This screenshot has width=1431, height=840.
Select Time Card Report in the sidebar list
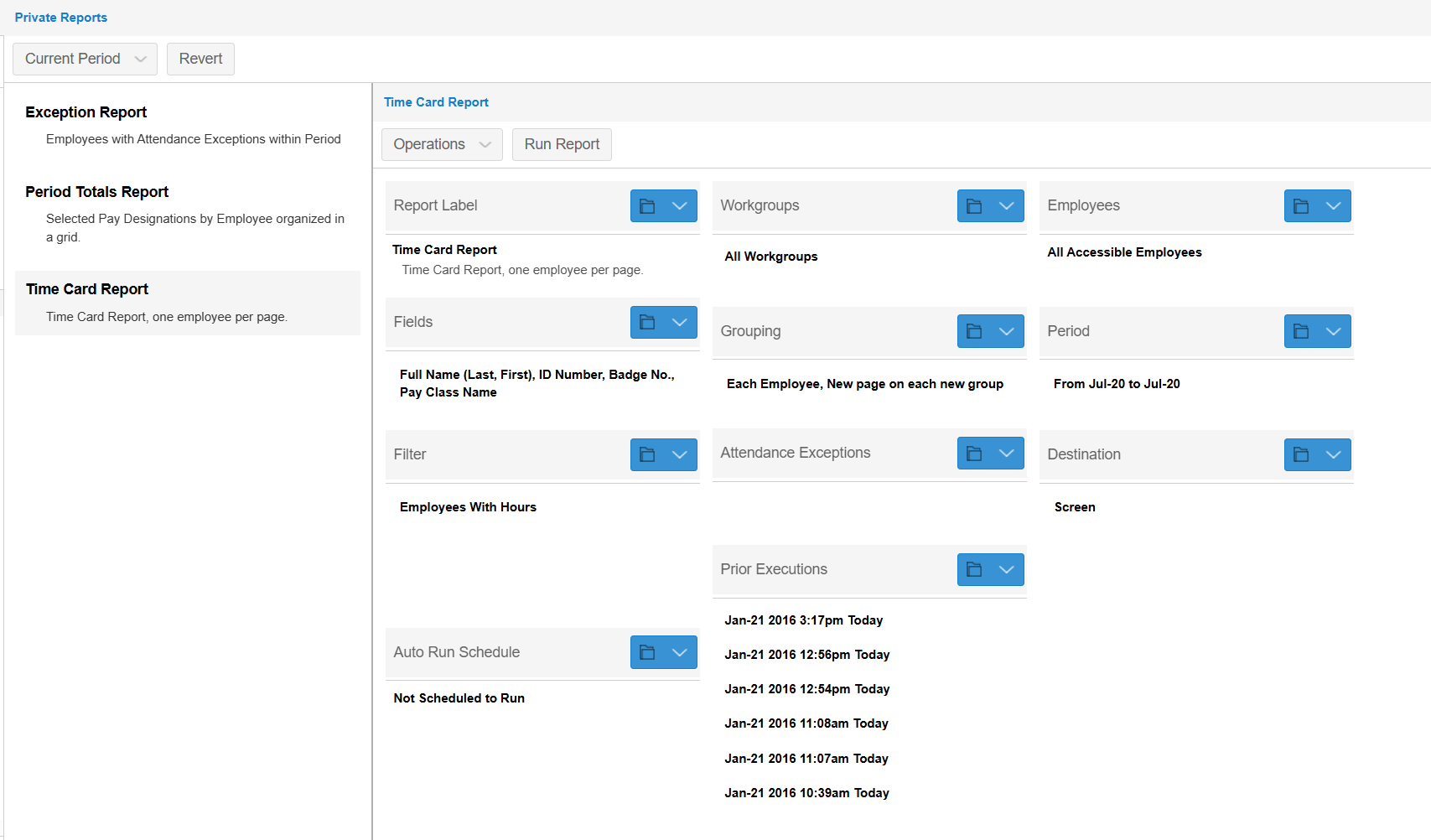[x=188, y=303]
